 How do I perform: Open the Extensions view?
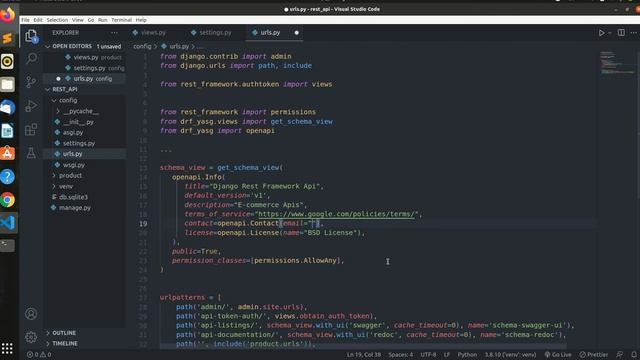(31, 129)
